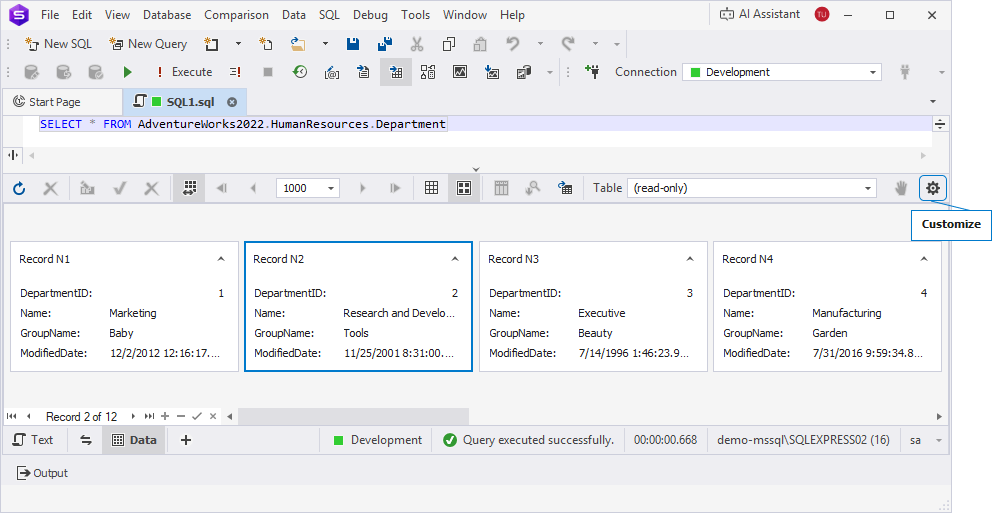The width and height of the screenshot is (1000, 513).
Task: Toggle paginal mode button
Action: click(188, 188)
